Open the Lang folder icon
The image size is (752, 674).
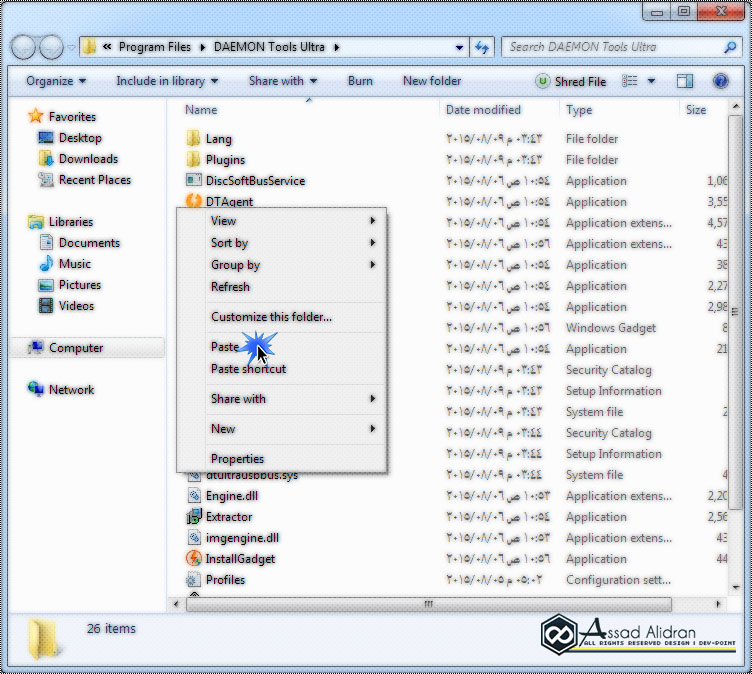pos(193,139)
